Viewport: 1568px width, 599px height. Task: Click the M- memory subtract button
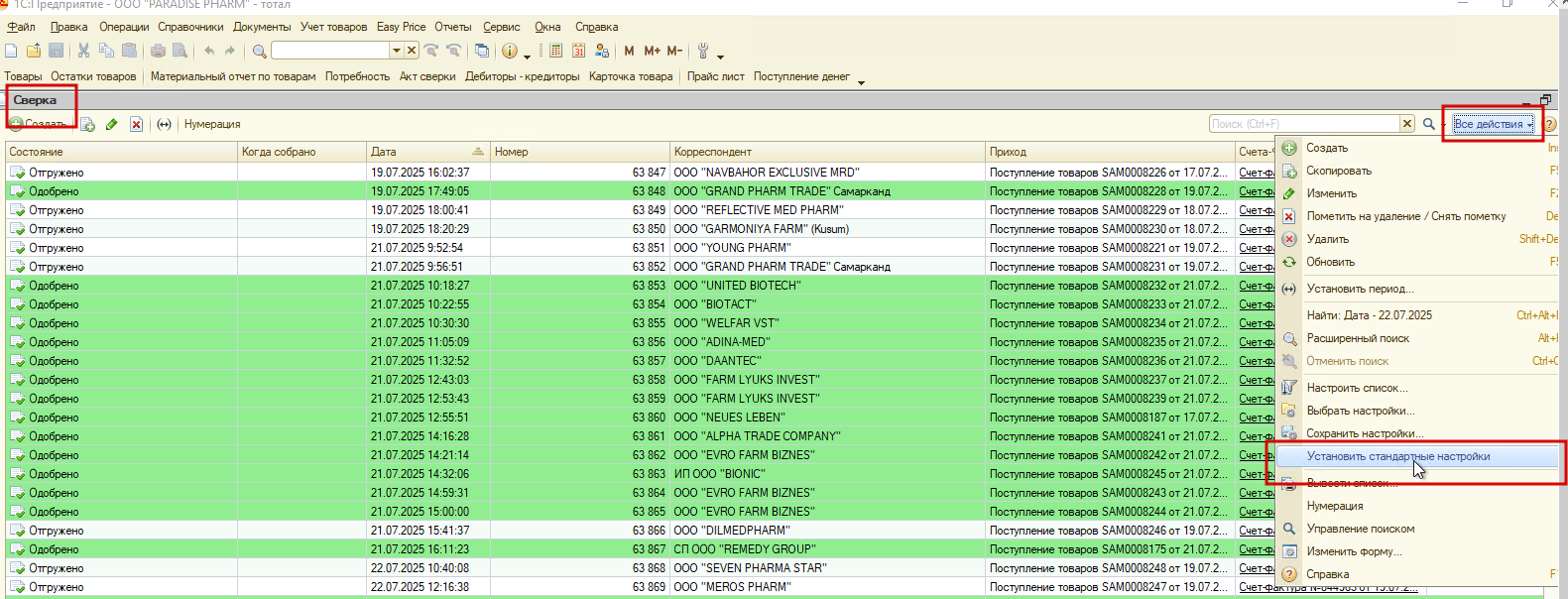tap(674, 51)
